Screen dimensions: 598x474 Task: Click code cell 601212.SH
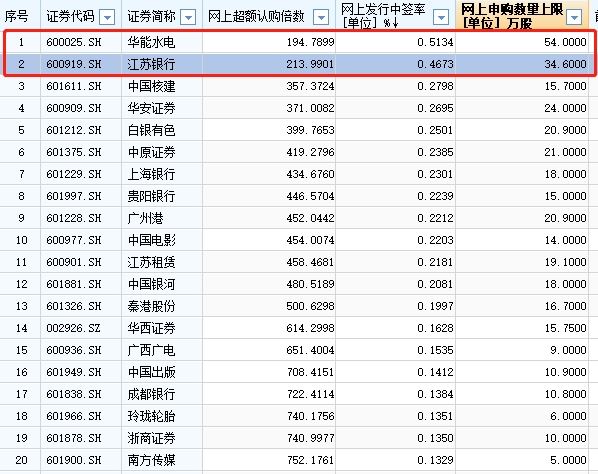click(x=74, y=130)
